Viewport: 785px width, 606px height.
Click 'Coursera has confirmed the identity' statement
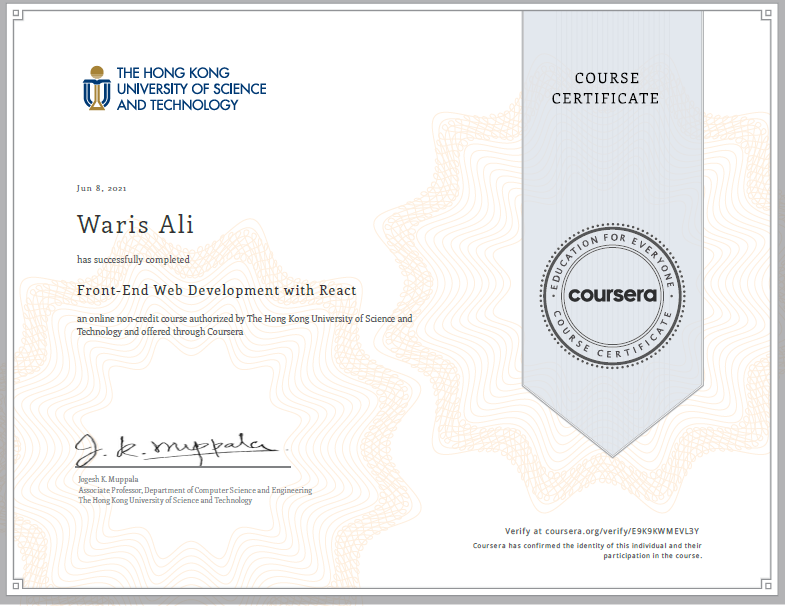(x=587, y=550)
